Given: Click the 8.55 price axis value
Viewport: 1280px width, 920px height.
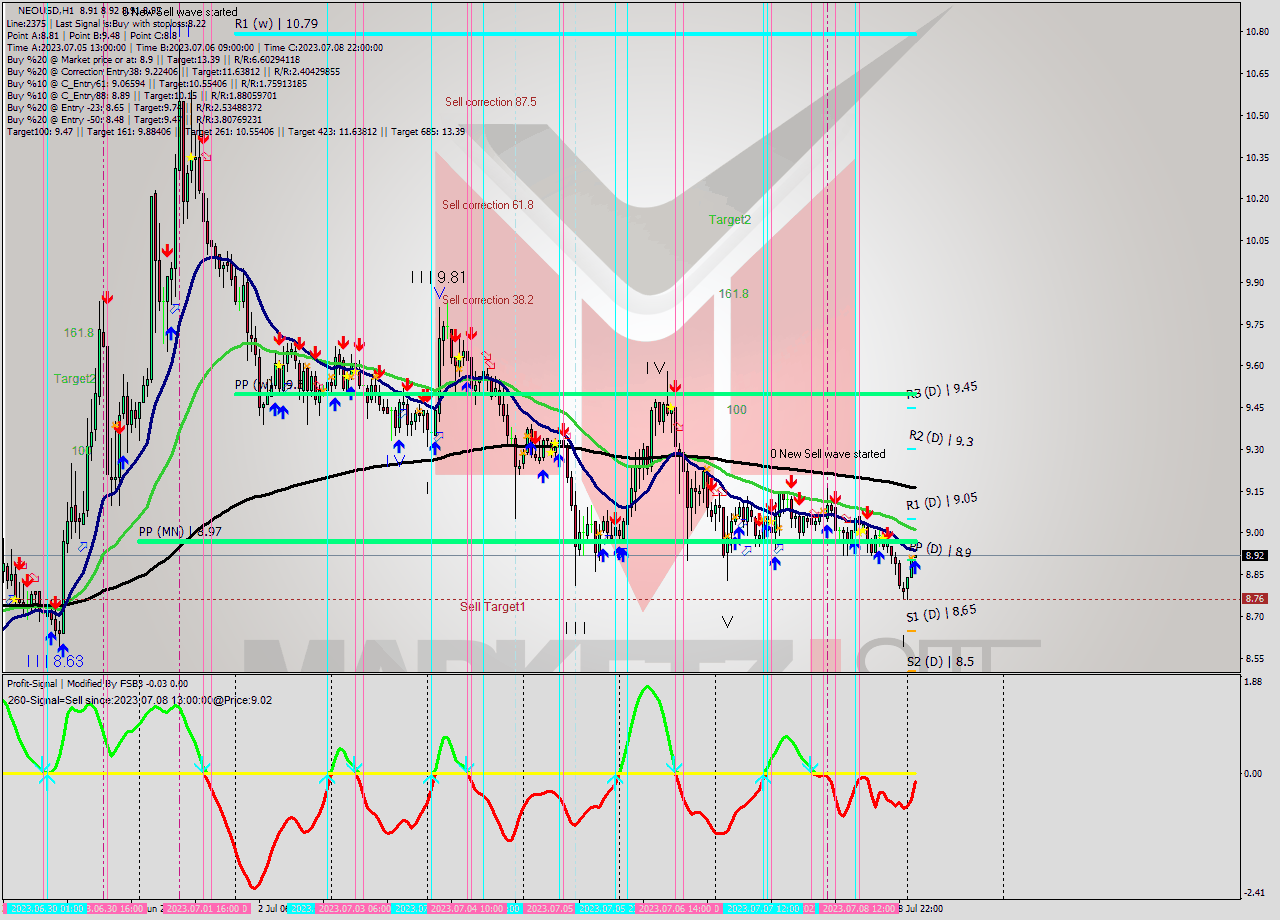Looking at the screenshot, I should pos(1257,658).
